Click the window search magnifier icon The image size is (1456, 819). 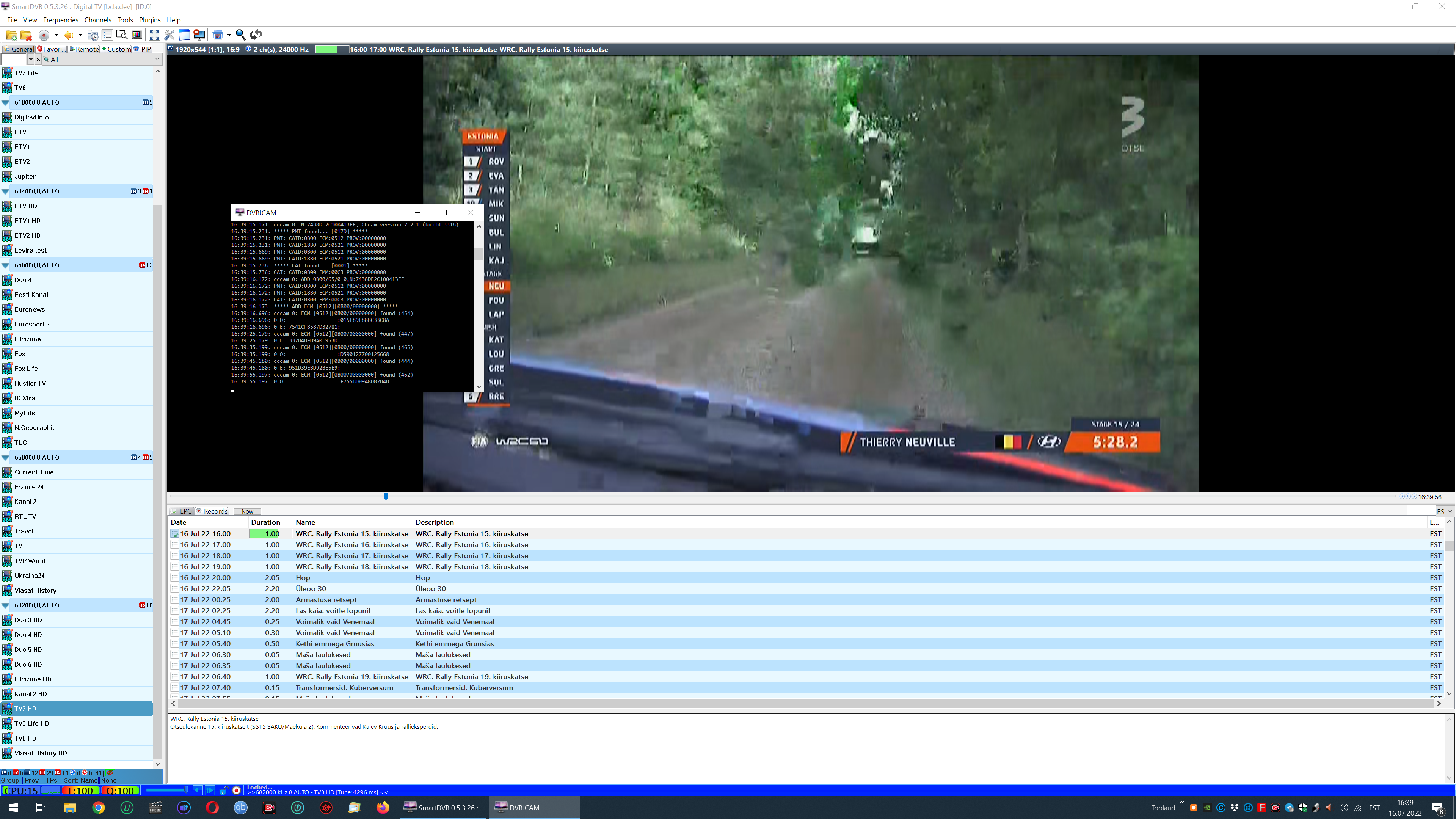tap(121, 35)
